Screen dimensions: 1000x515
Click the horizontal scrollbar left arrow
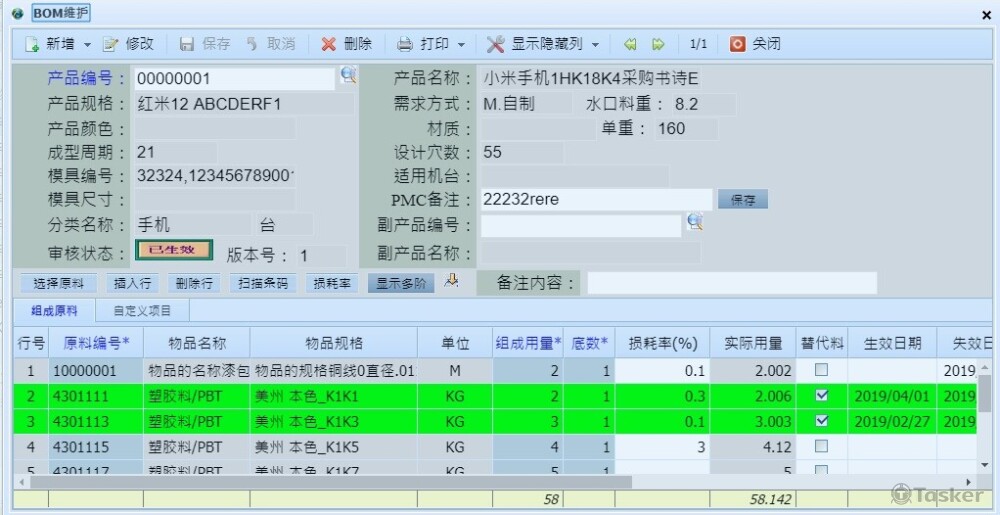click(x=20, y=482)
